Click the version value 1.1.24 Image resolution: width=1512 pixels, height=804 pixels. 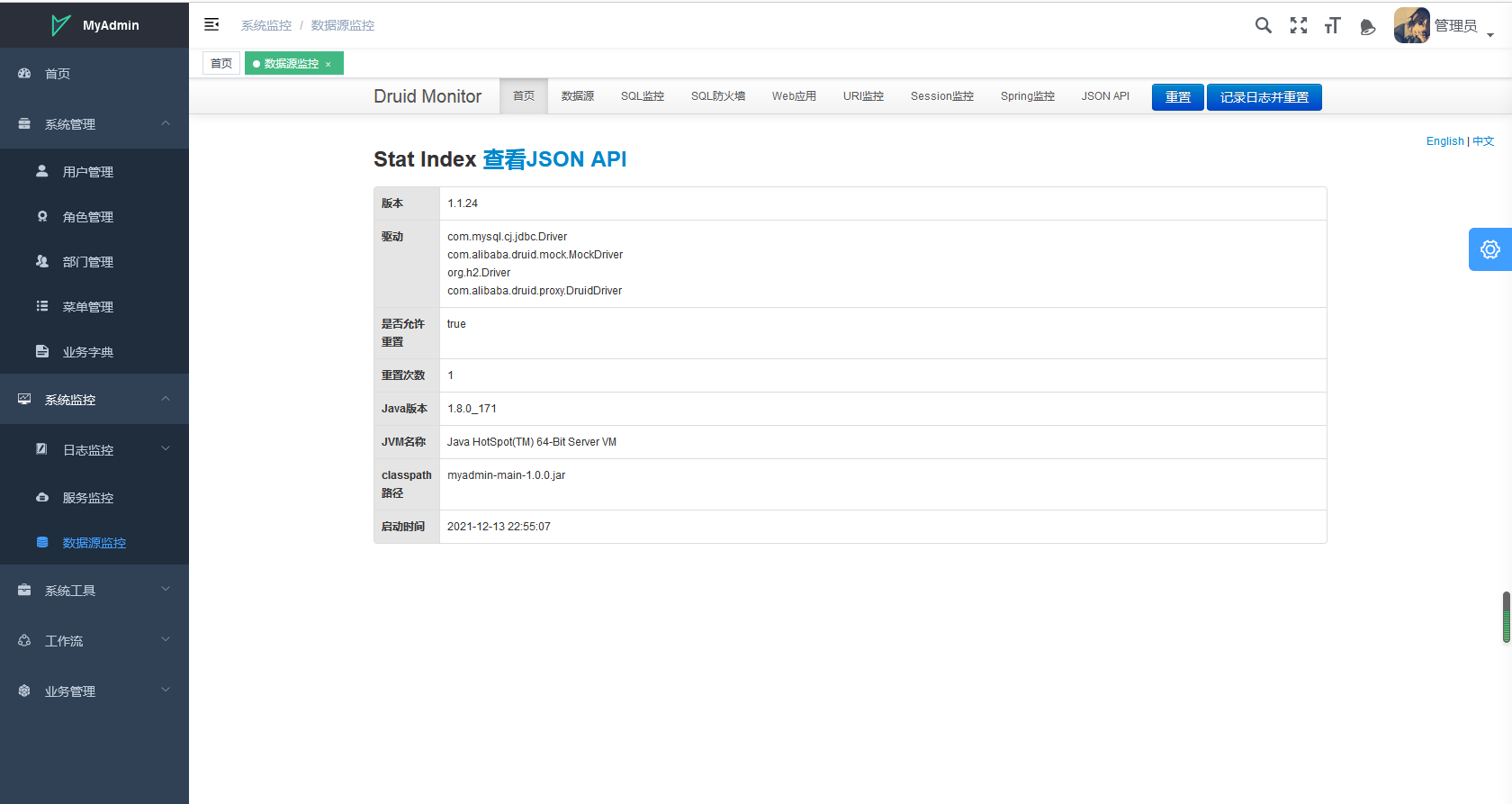click(x=463, y=203)
